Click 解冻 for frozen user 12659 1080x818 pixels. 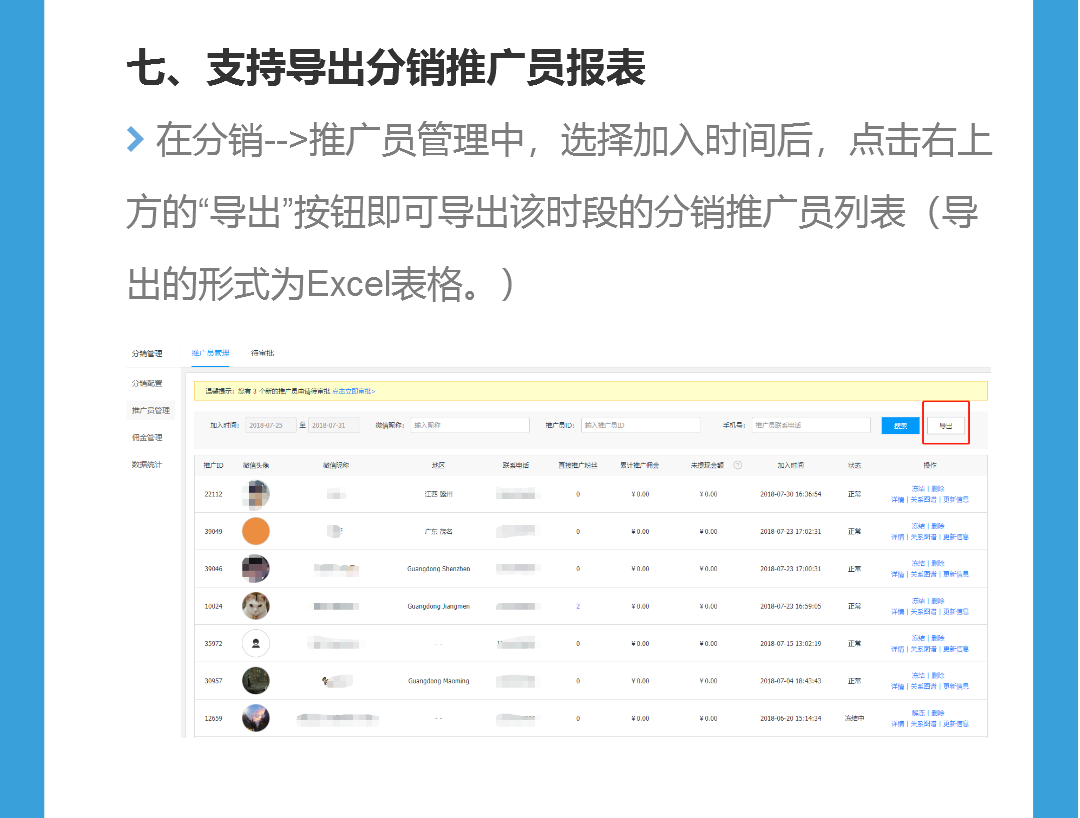(917, 713)
